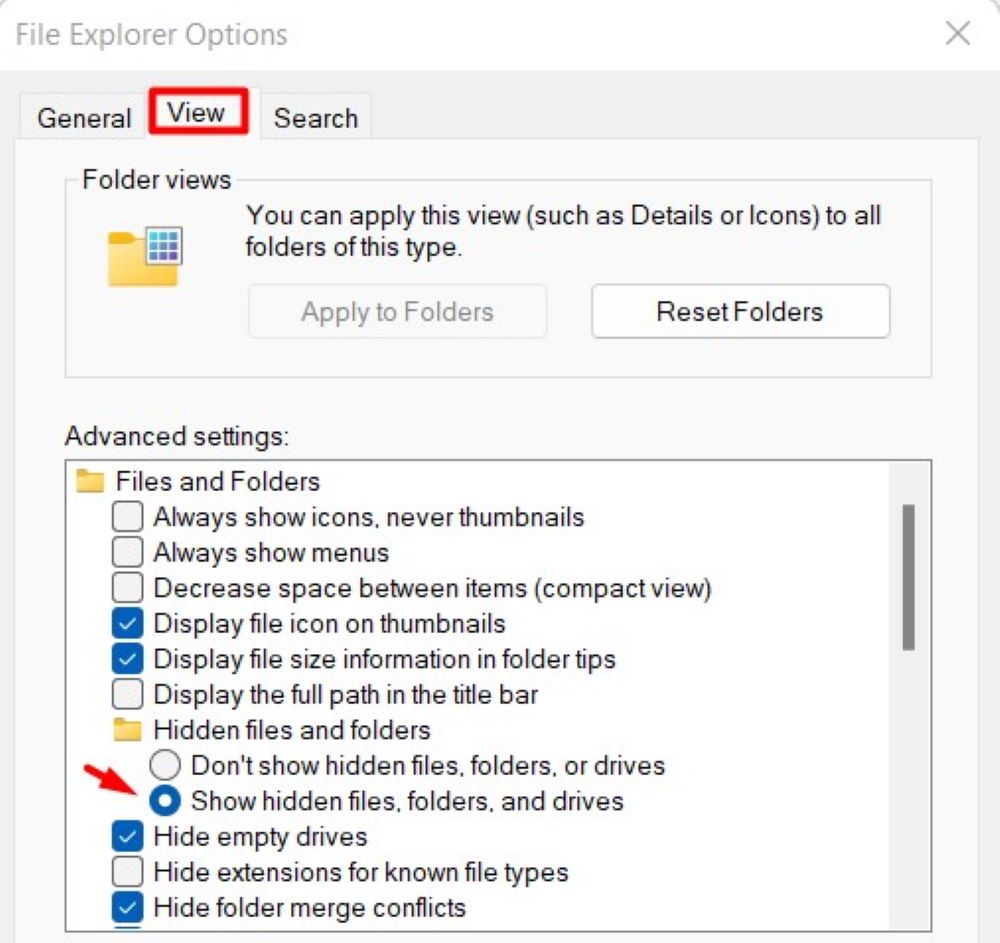1000x943 pixels.
Task: Enable Hide extensions for known file types
Action: tap(128, 872)
